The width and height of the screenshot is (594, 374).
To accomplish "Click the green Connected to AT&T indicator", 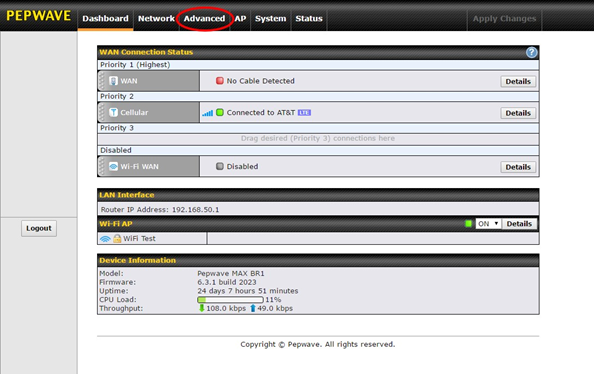I will pos(220,113).
